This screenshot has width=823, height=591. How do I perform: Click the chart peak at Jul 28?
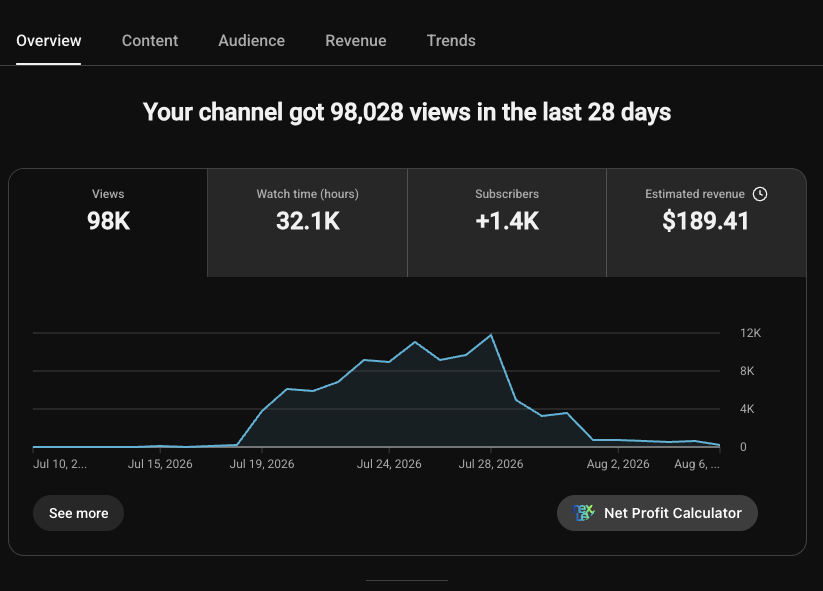[491, 335]
